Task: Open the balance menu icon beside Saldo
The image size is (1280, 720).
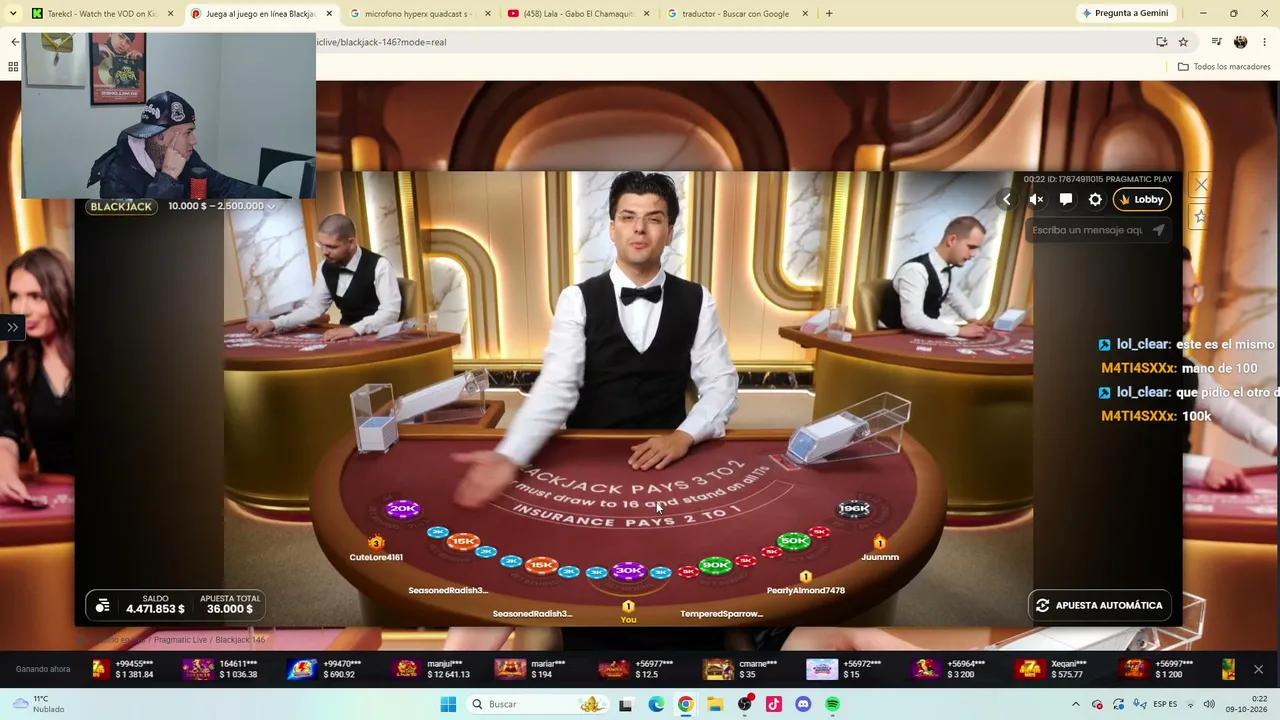Action: tap(102, 605)
